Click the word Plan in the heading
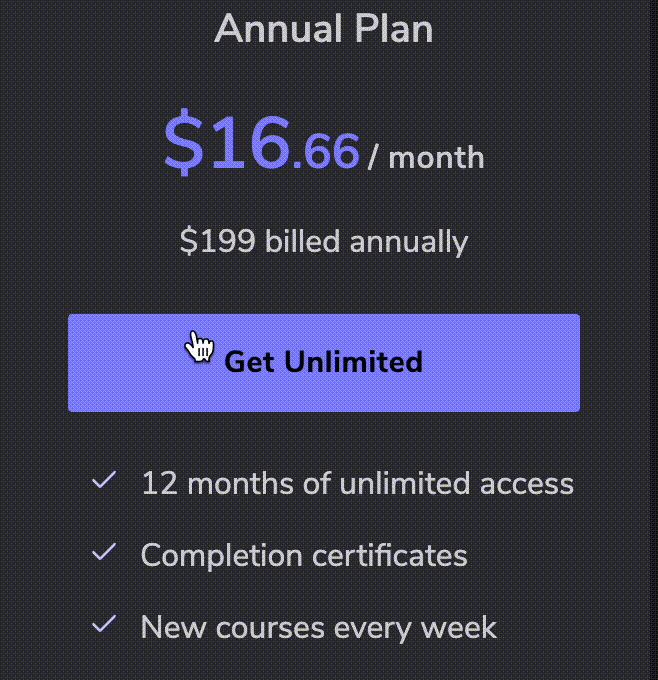This screenshot has width=658, height=680. (x=394, y=29)
